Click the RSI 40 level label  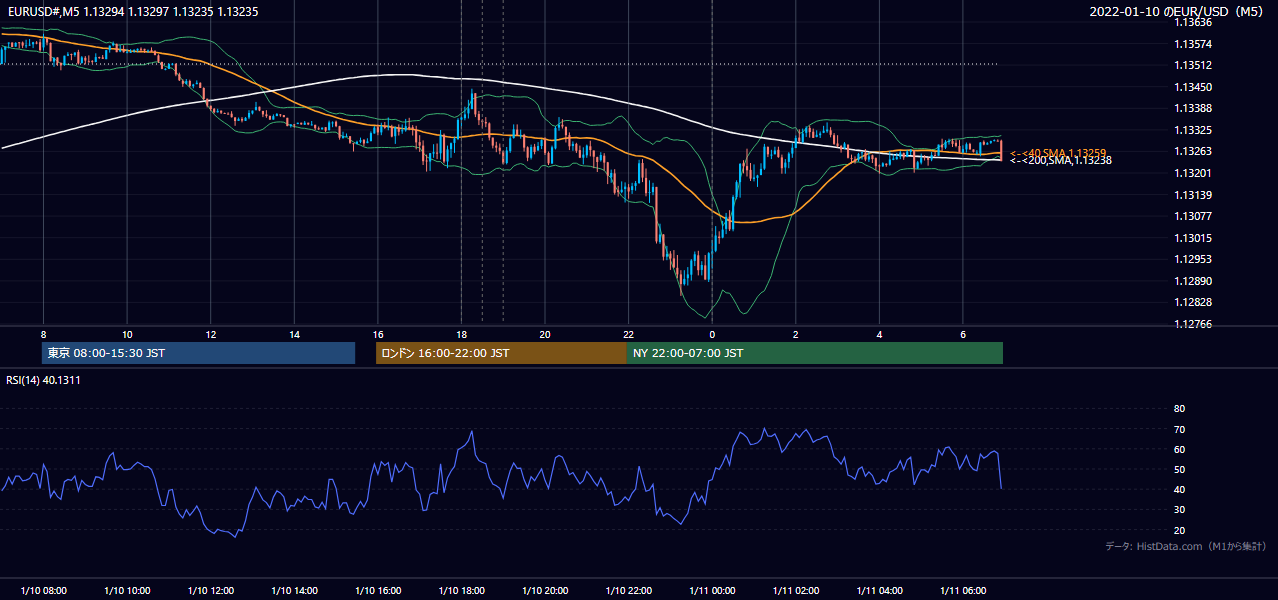(x=1179, y=489)
